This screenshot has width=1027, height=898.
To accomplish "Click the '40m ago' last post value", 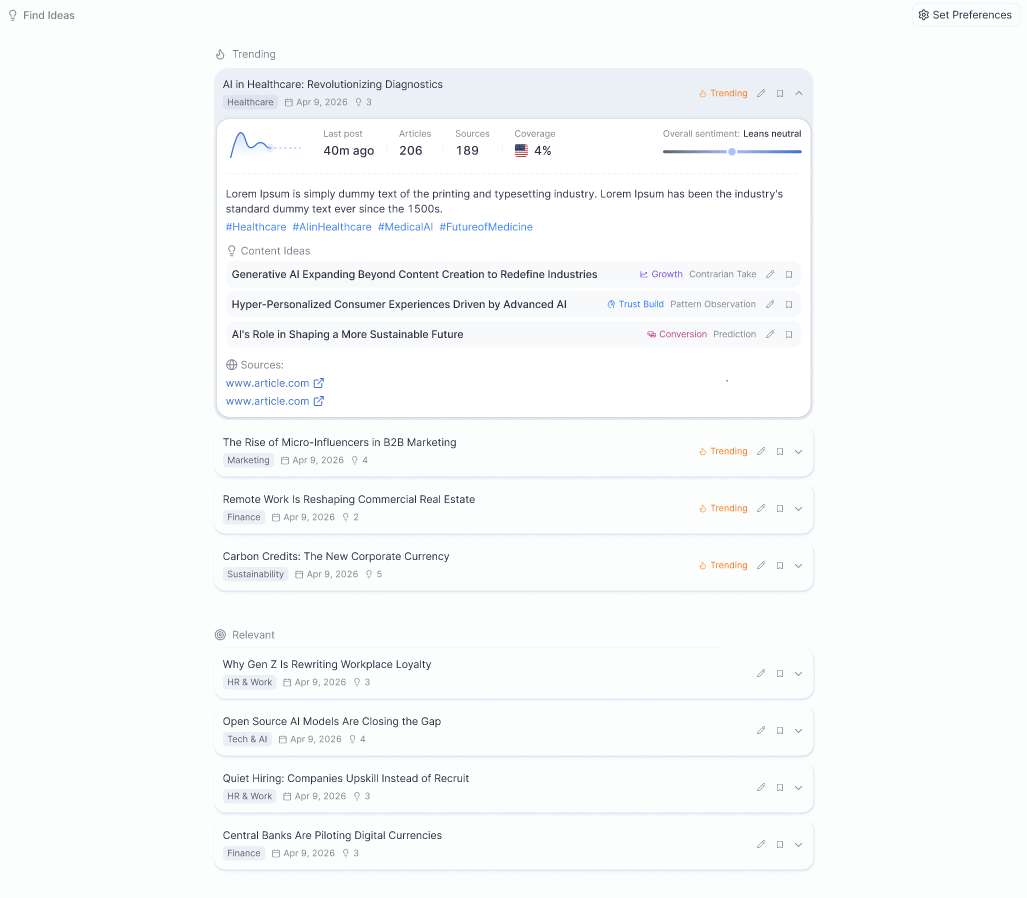I will click(x=348, y=151).
